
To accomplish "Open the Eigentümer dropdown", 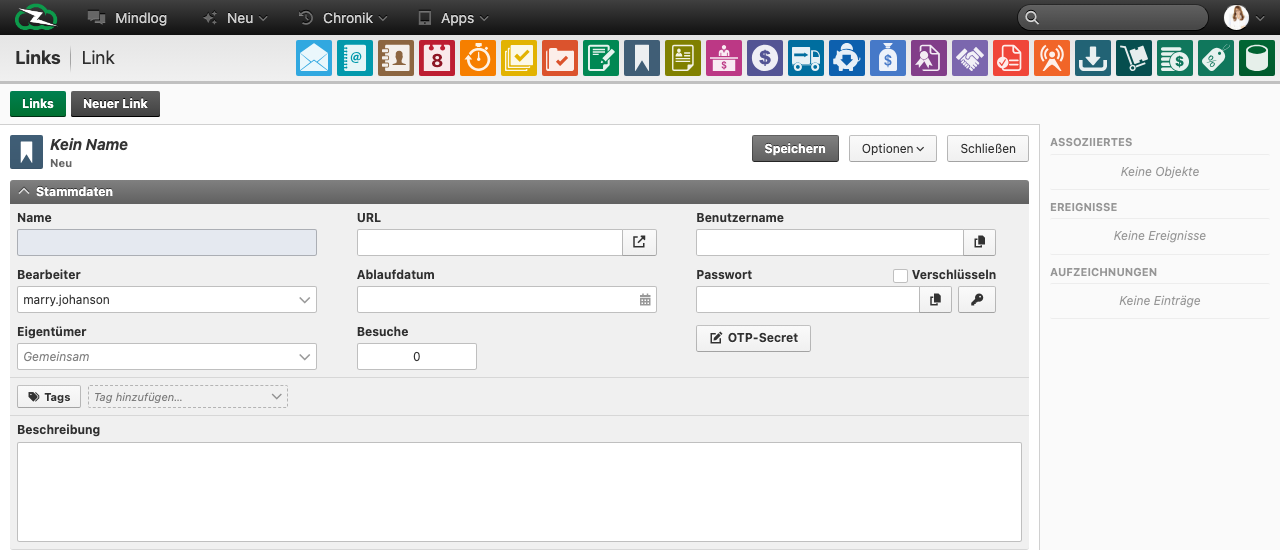I will point(167,356).
